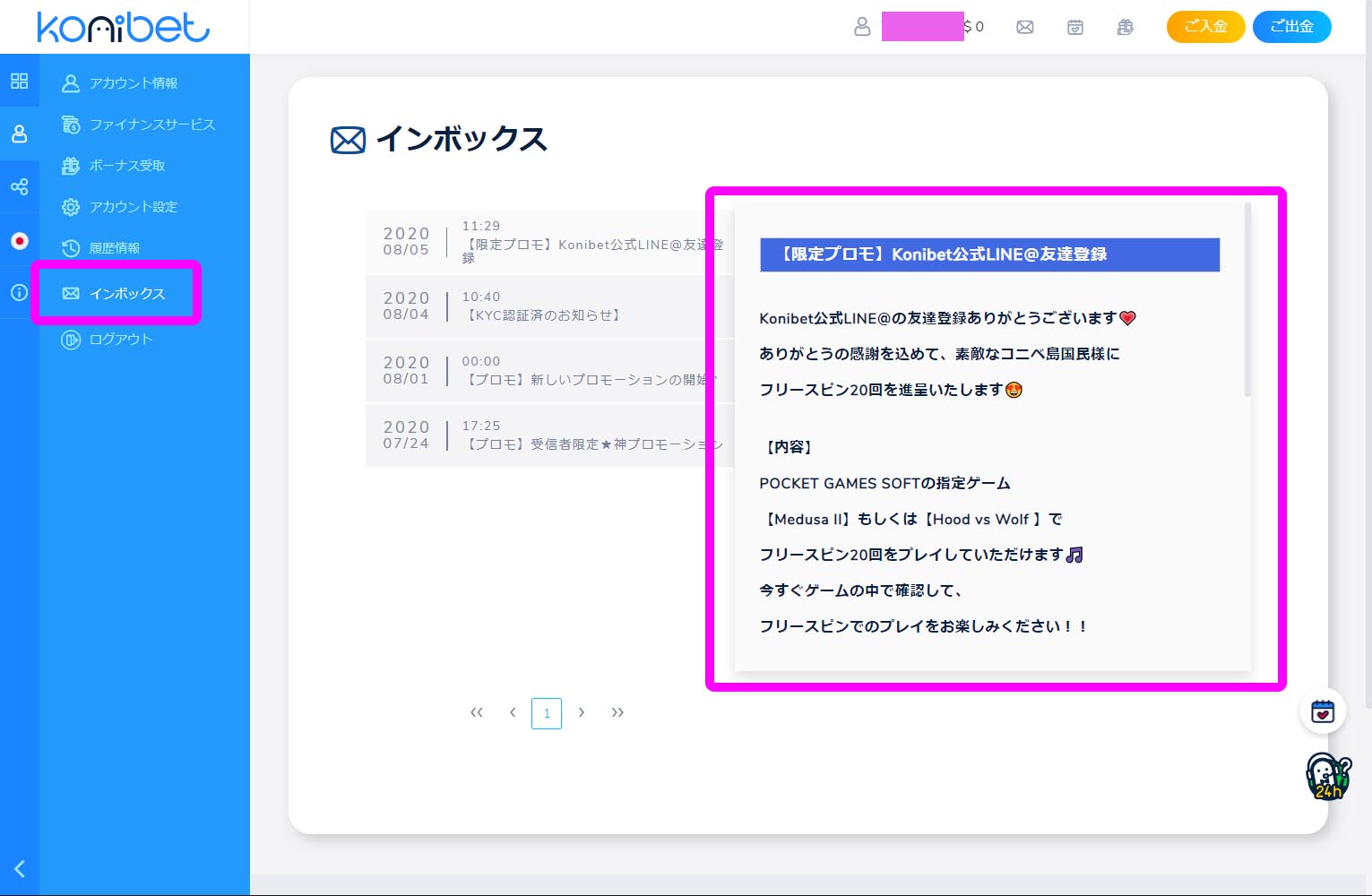Open the header gift bonus icon
Image resolution: width=1372 pixels, height=896 pixels.
point(1126,27)
